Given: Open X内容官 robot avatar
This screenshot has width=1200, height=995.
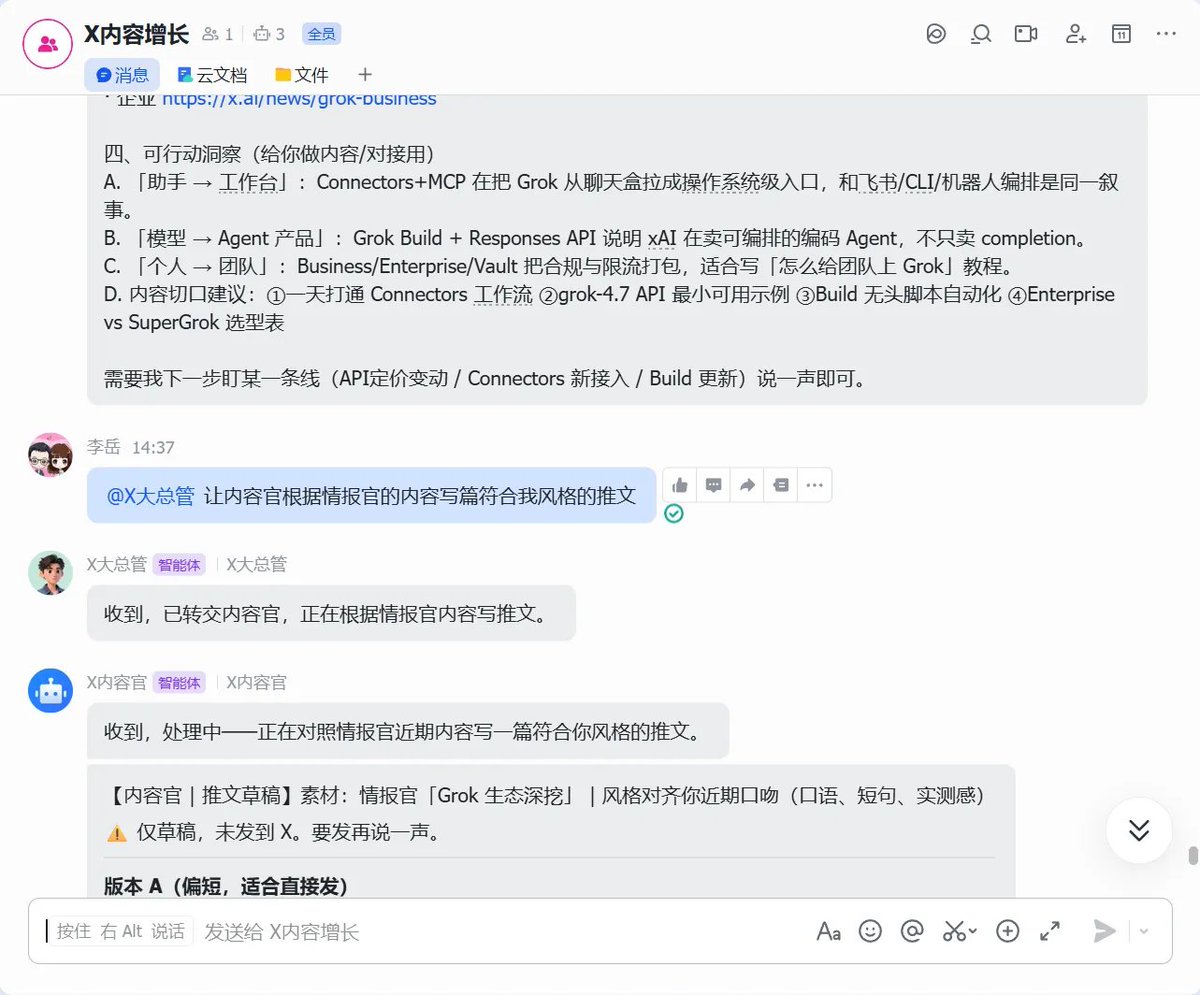Looking at the screenshot, I should click(x=50, y=691).
